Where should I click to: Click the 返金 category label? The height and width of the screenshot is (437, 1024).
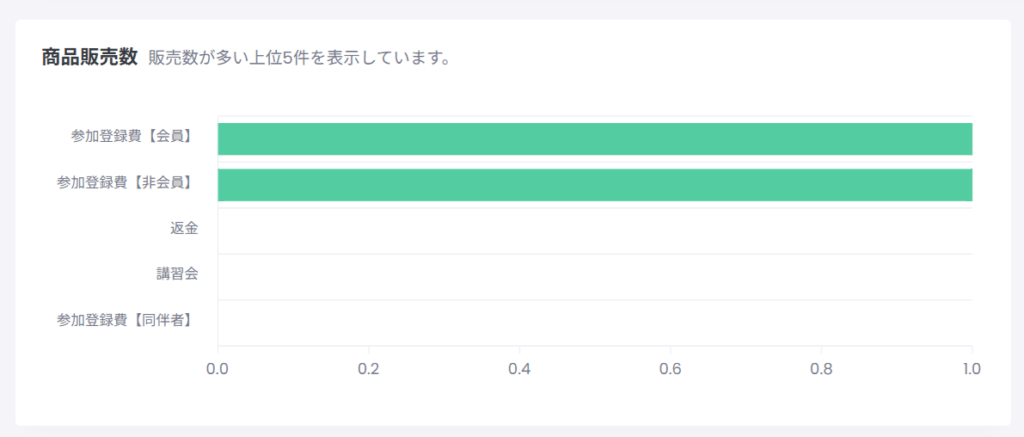184,228
